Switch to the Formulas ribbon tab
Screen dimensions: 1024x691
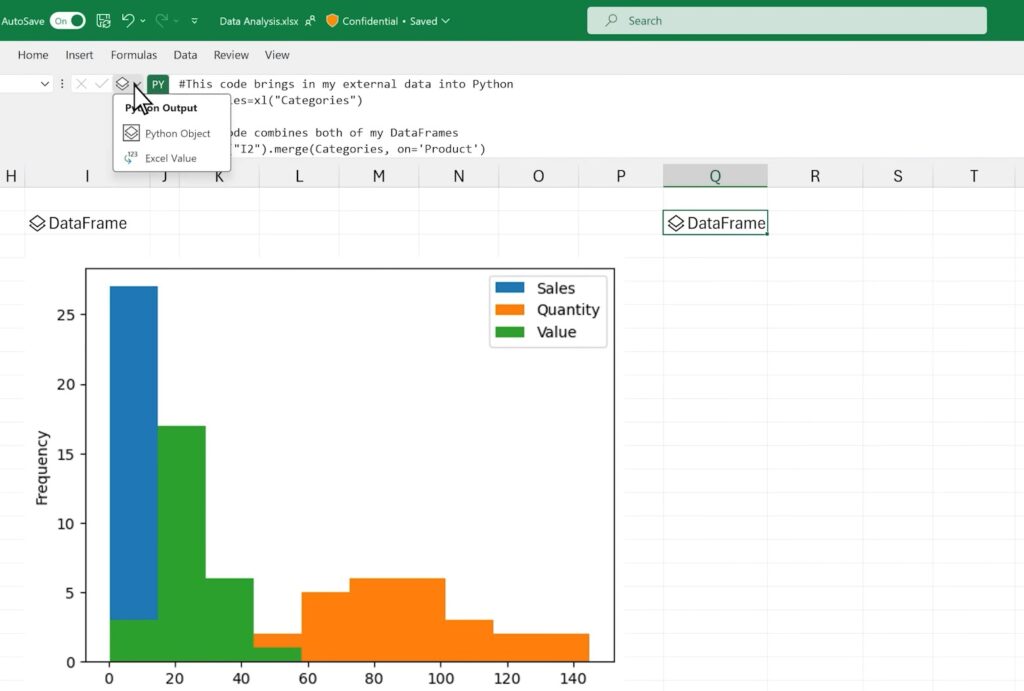tap(133, 55)
